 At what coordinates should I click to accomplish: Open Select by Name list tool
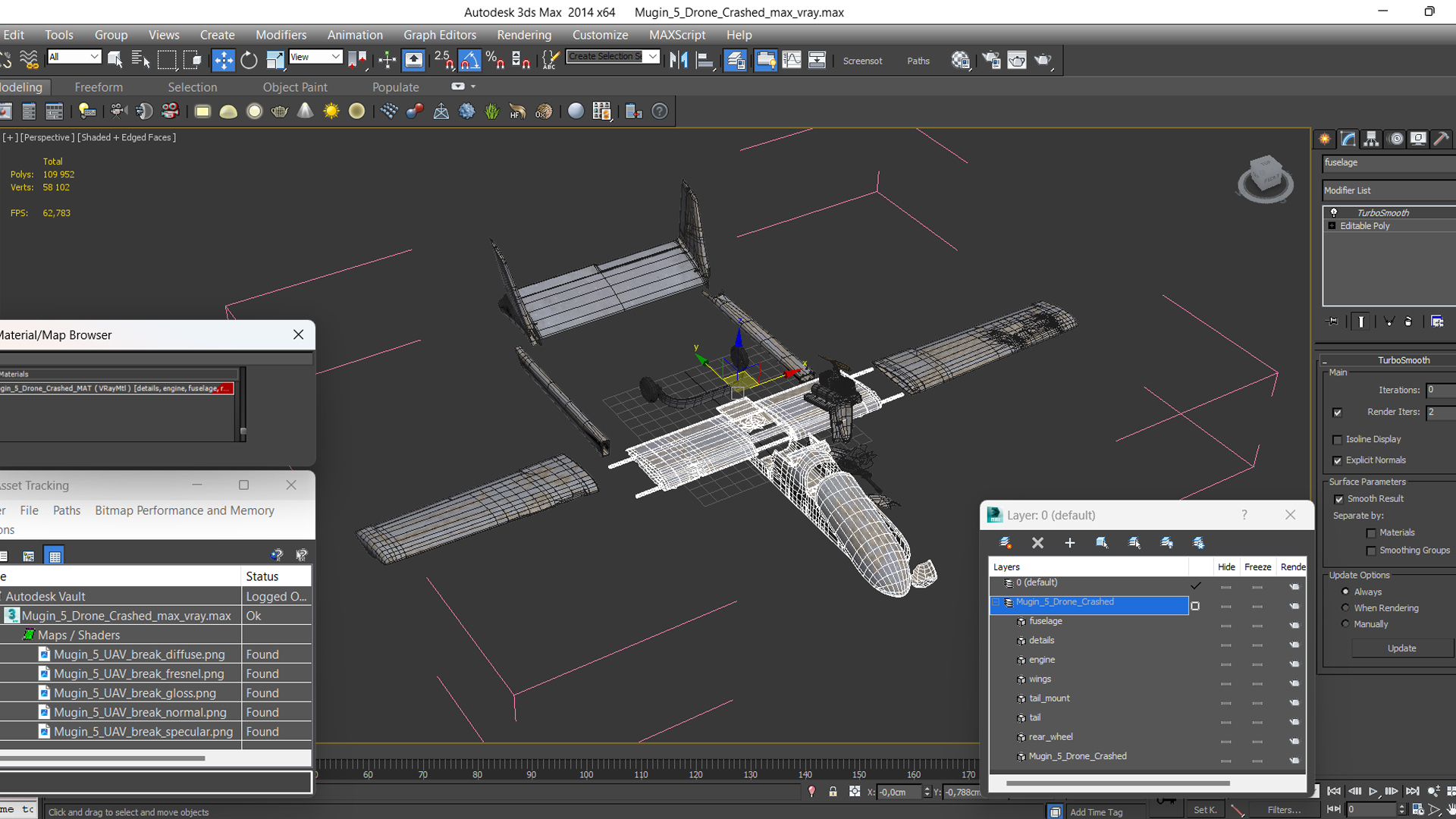click(x=140, y=60)
